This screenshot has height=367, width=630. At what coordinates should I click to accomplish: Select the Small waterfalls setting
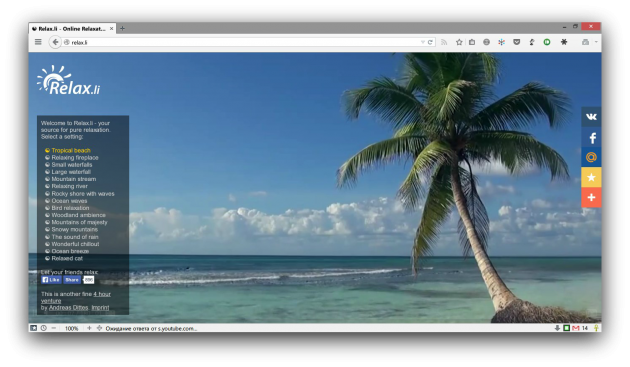click(x=72, y=165)
